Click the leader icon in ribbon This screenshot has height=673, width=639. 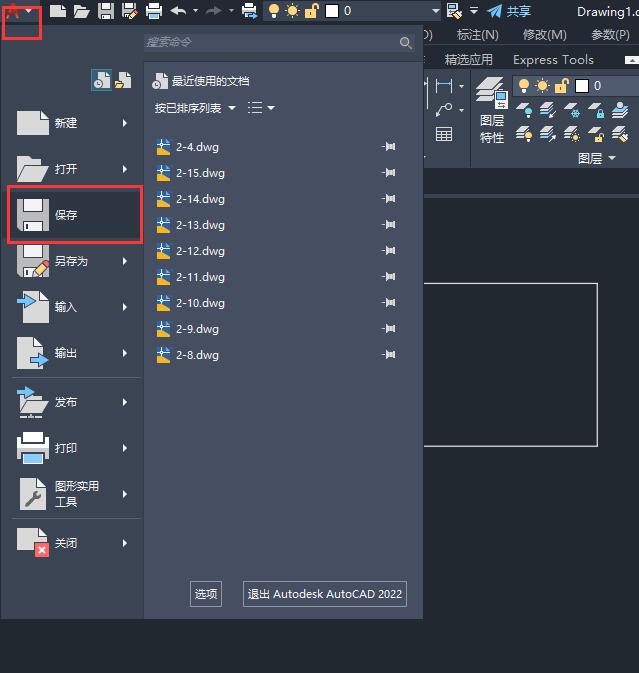pos(444,110)
